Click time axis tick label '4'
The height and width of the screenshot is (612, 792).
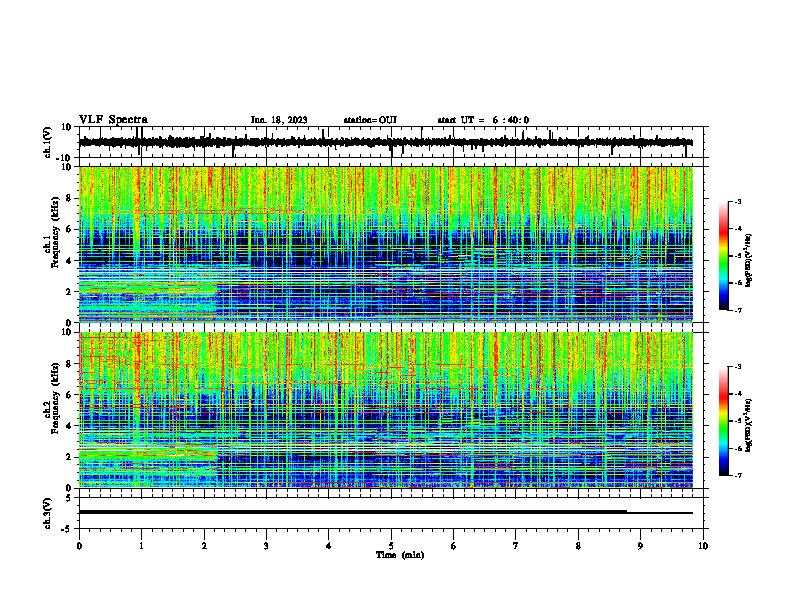coord(329,546)
